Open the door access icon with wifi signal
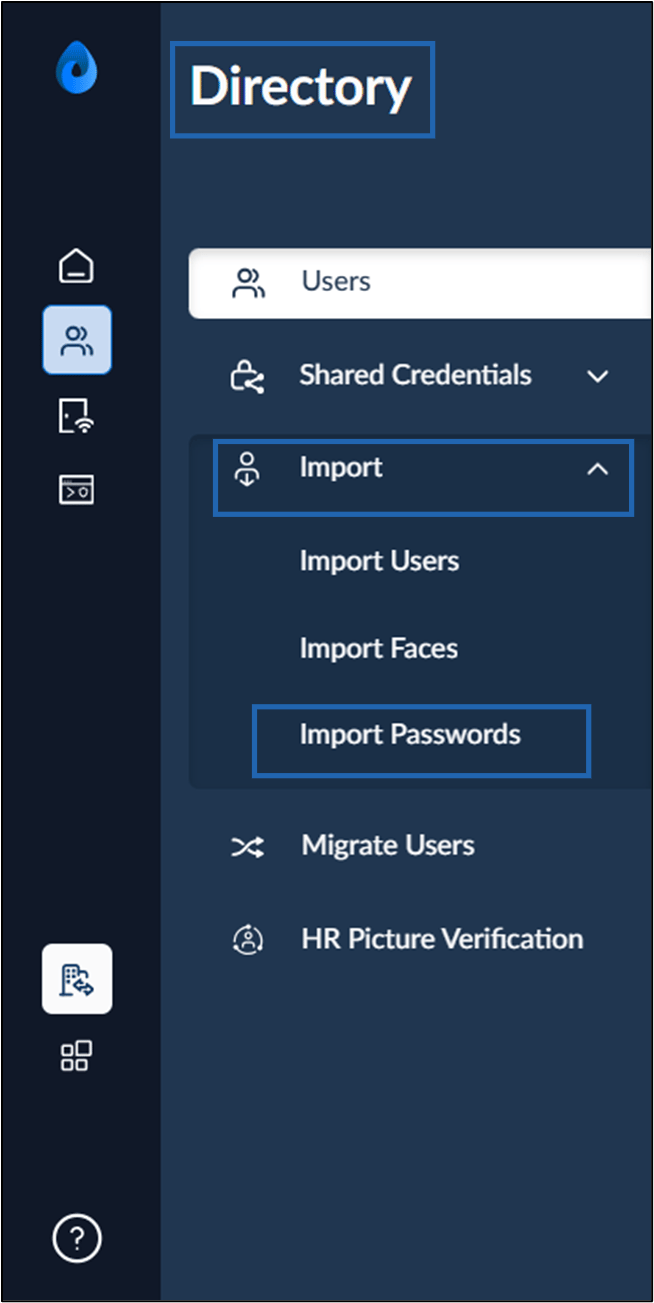This screenshot has height=1303, width=654. pyautogui.click(x=77, y=415)
